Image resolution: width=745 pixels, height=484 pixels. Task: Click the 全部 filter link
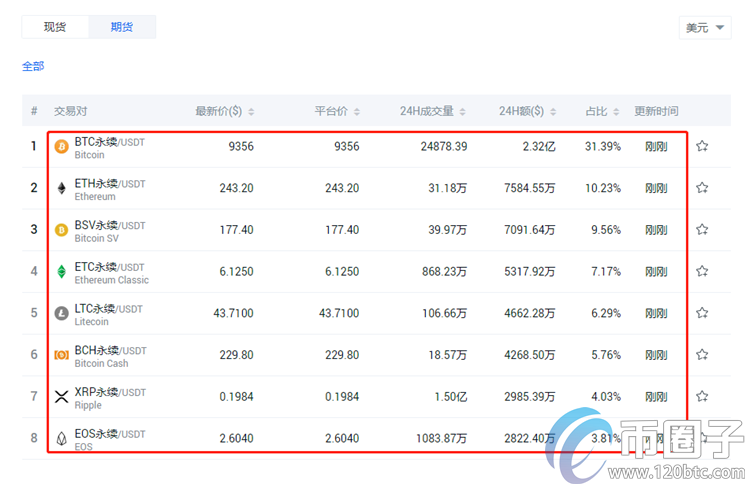coord(33,66)
